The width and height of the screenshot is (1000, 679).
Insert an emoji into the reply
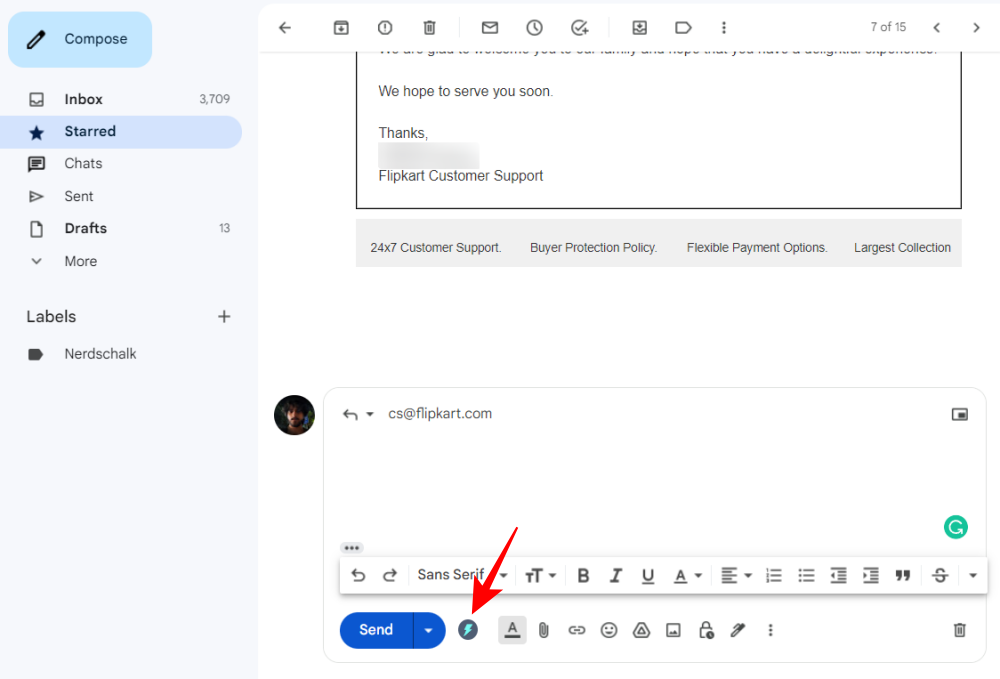click(609, 630)
